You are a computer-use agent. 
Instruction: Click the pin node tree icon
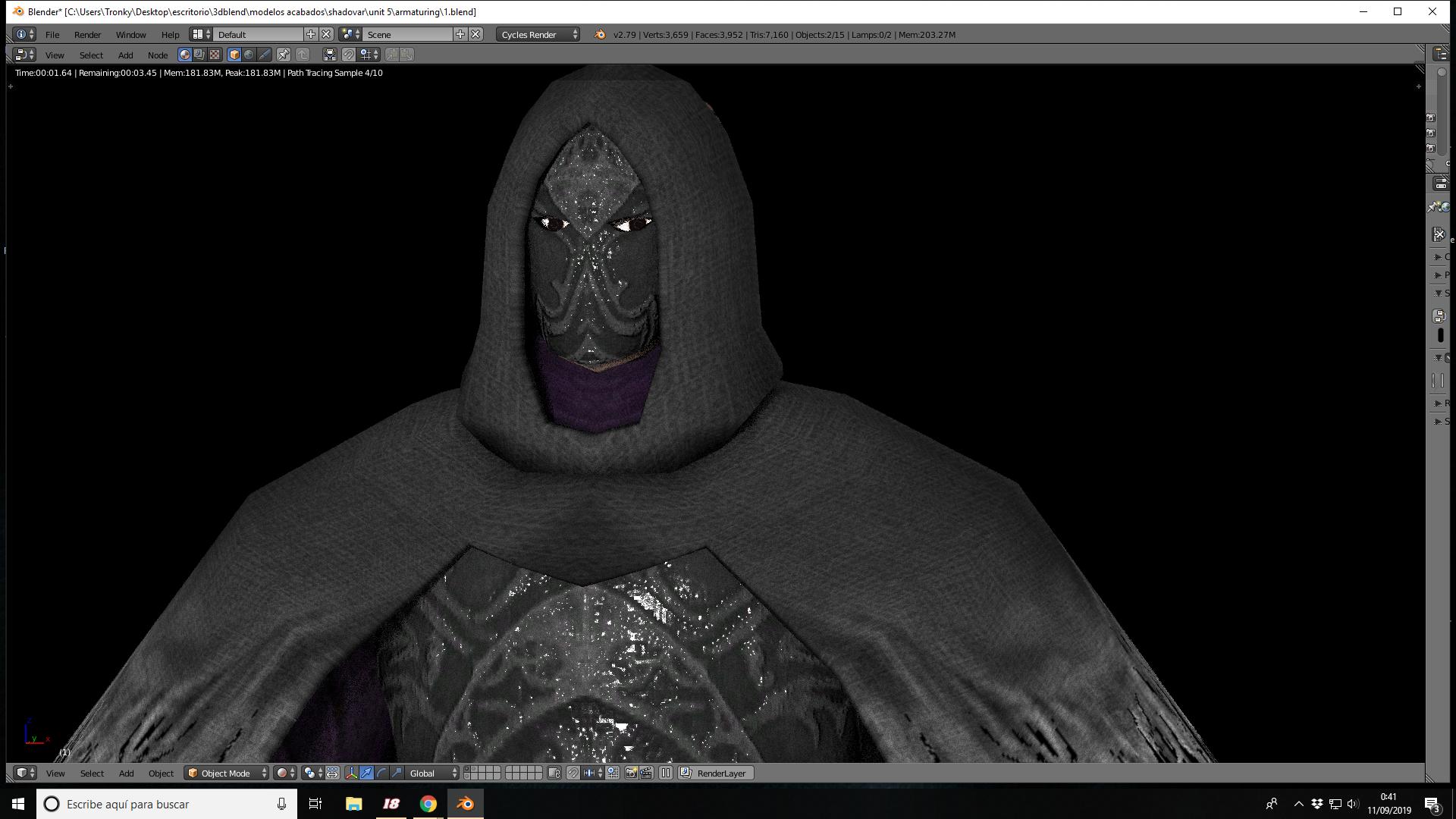coord(283,55)
